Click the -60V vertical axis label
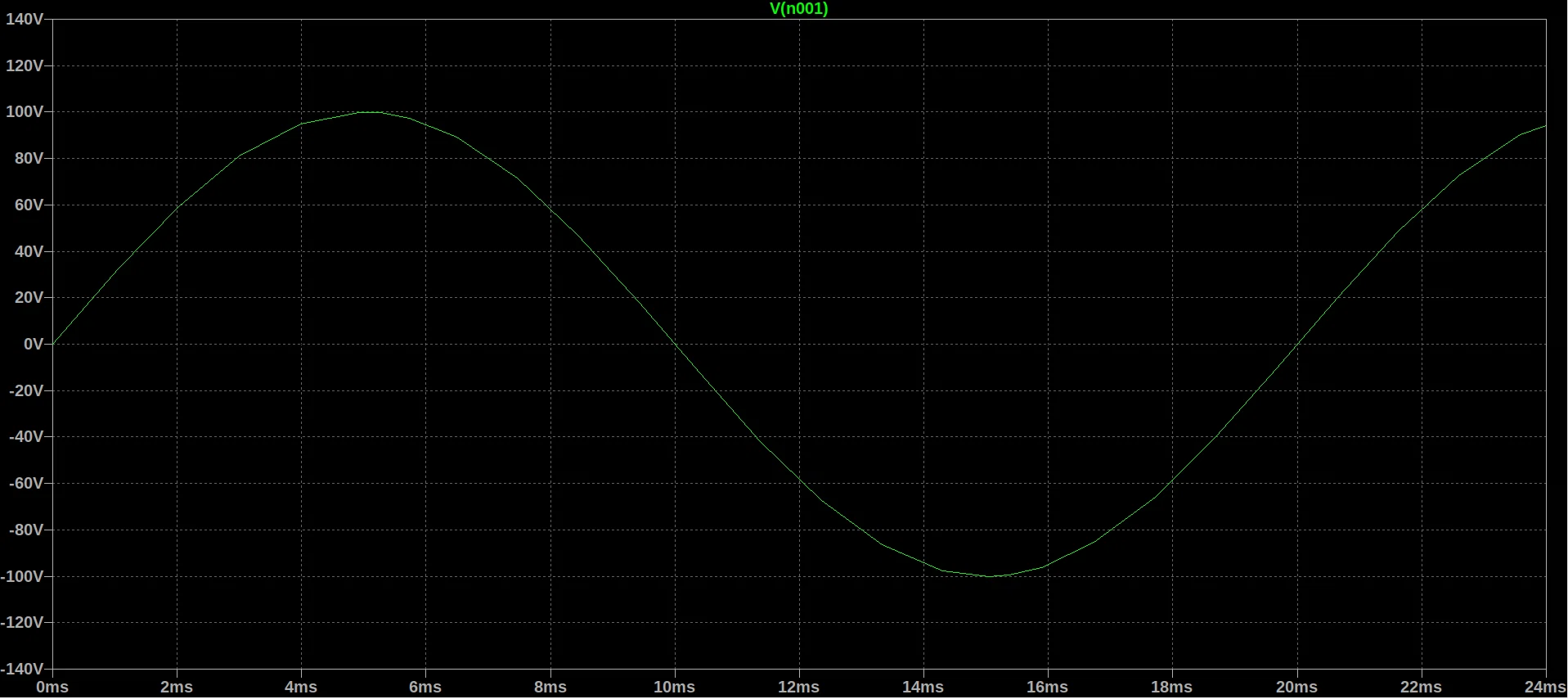Viewport: 1568px width, 699px height. pos(26,484)
